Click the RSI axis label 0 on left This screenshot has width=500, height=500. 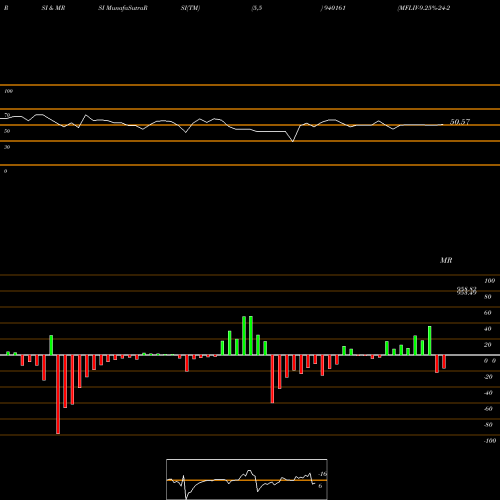click(x=5, y=171)
